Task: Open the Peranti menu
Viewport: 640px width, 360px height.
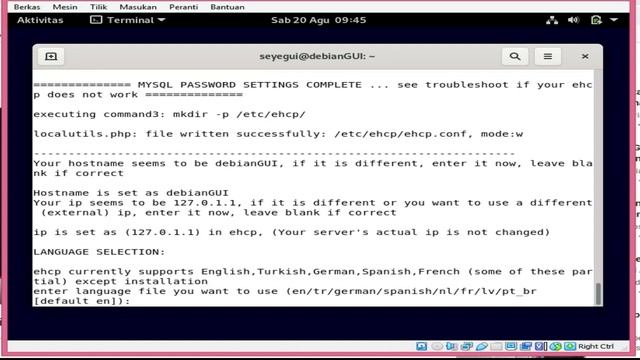Action: point(184,7)
